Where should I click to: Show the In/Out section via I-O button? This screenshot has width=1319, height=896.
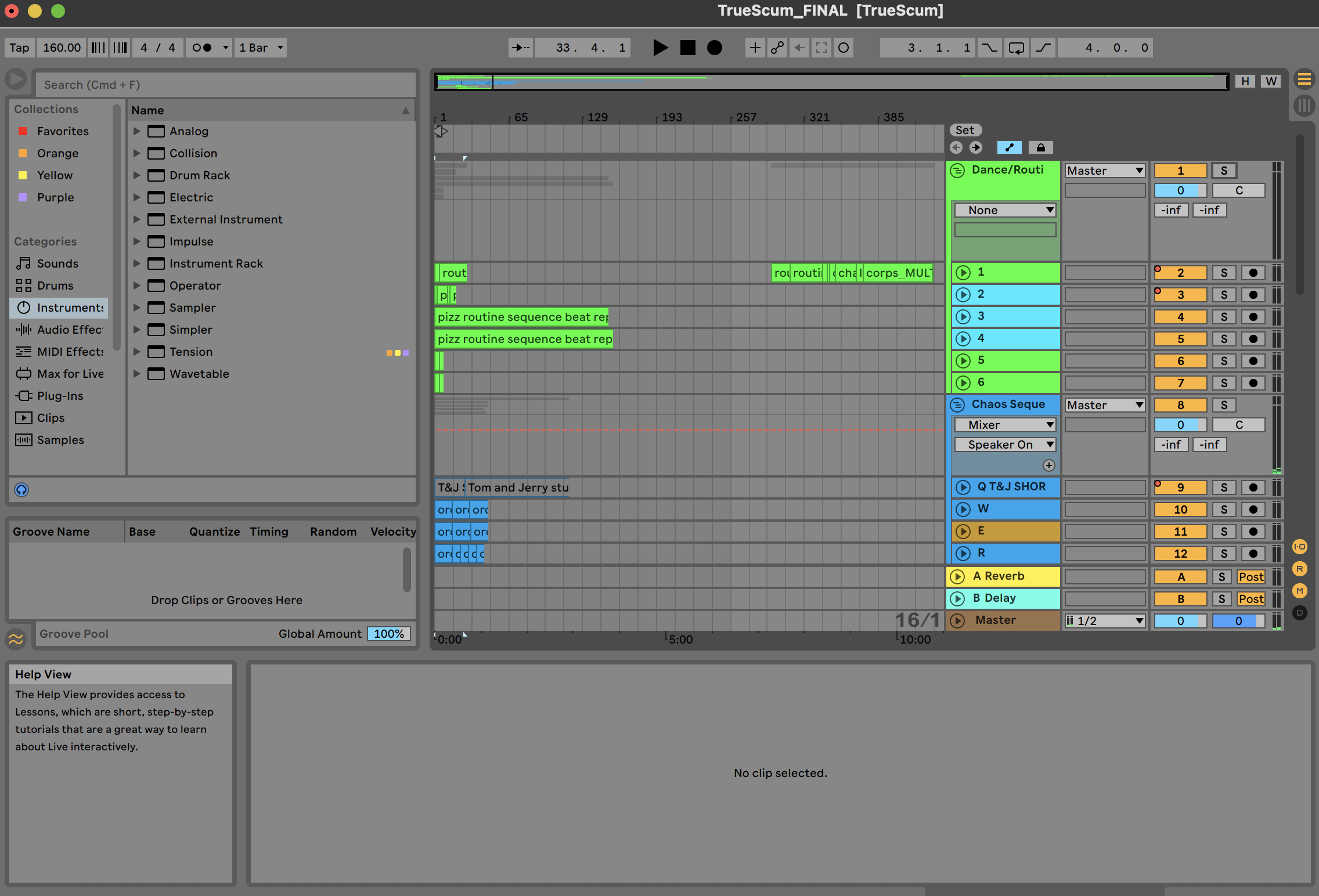(x=1299, y=547)
